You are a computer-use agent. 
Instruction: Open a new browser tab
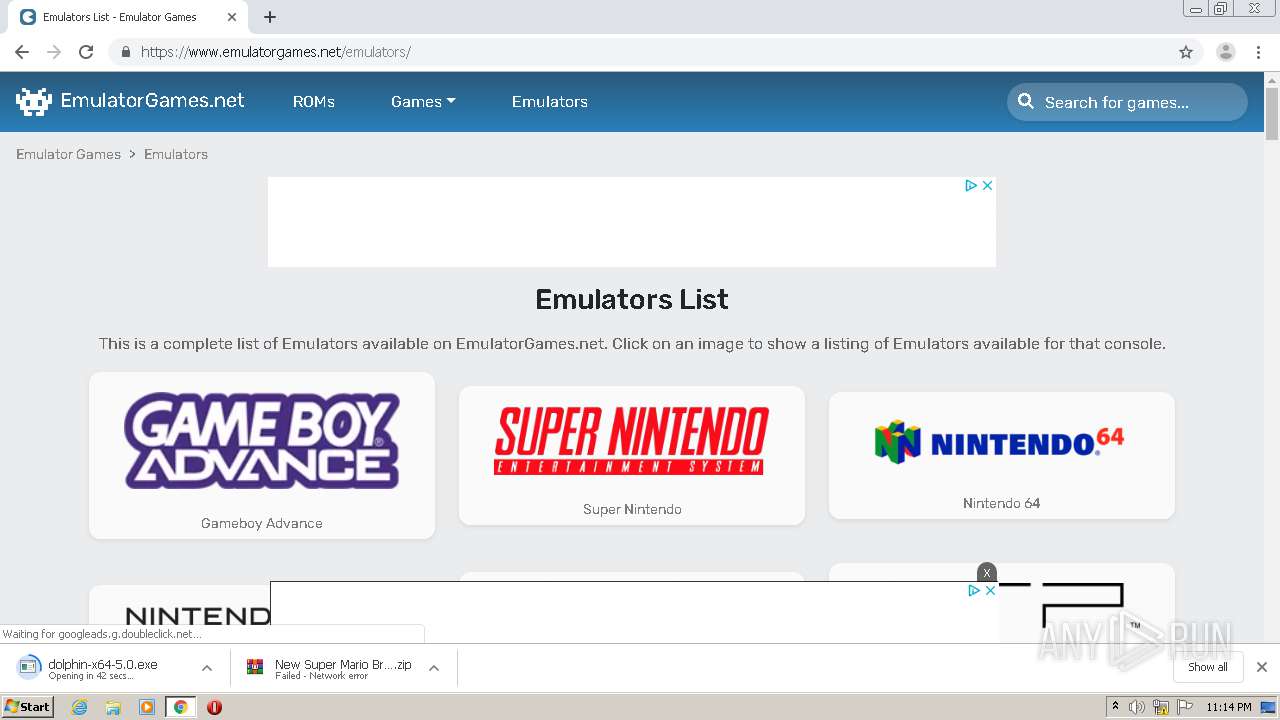point(270,17)
